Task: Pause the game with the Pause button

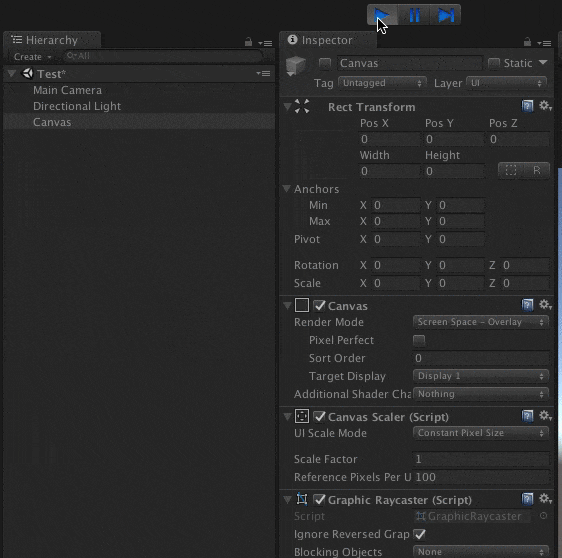Action: [414, 15]
